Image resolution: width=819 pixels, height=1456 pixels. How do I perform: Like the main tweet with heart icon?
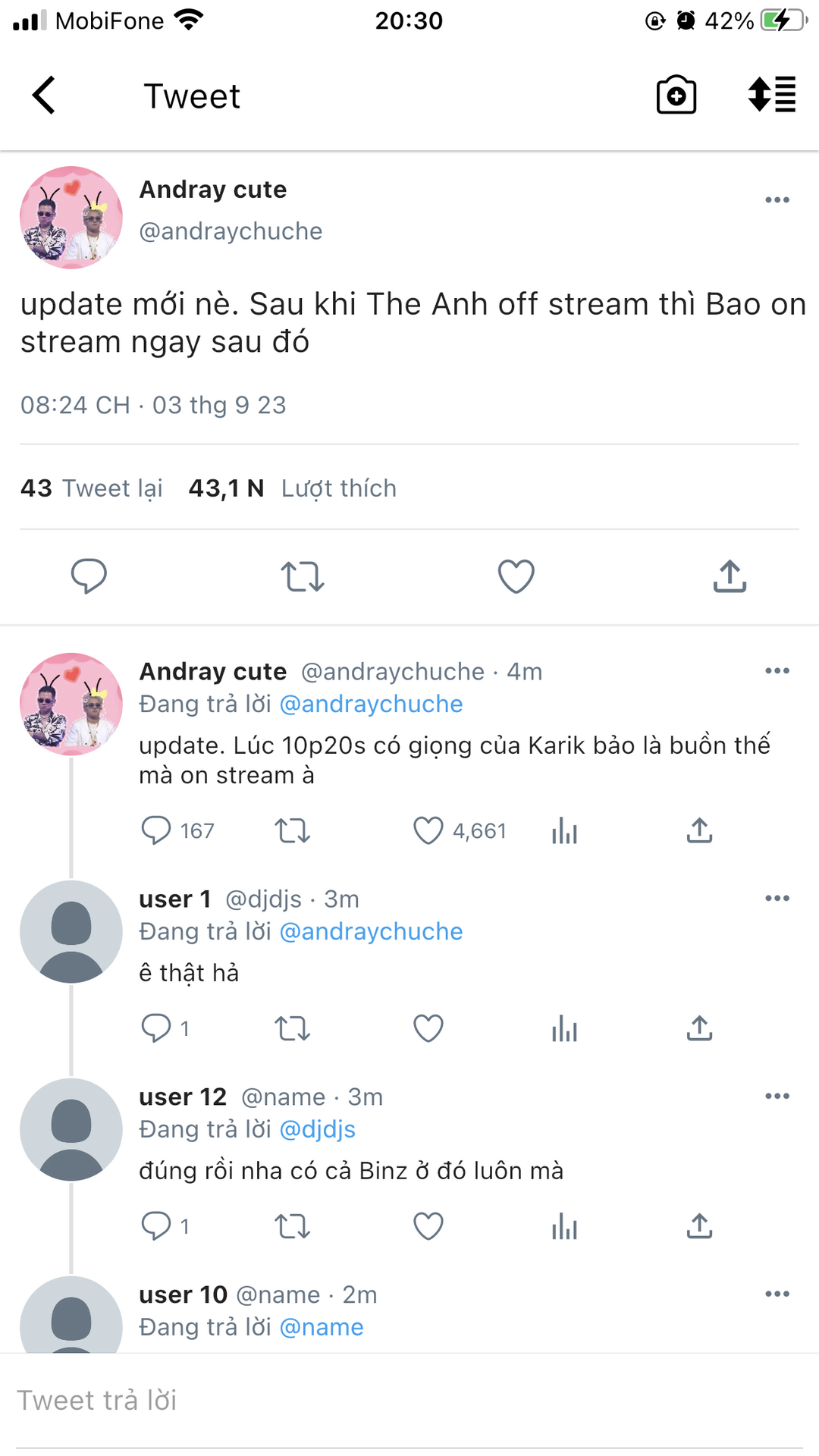[x=516, y=576]
